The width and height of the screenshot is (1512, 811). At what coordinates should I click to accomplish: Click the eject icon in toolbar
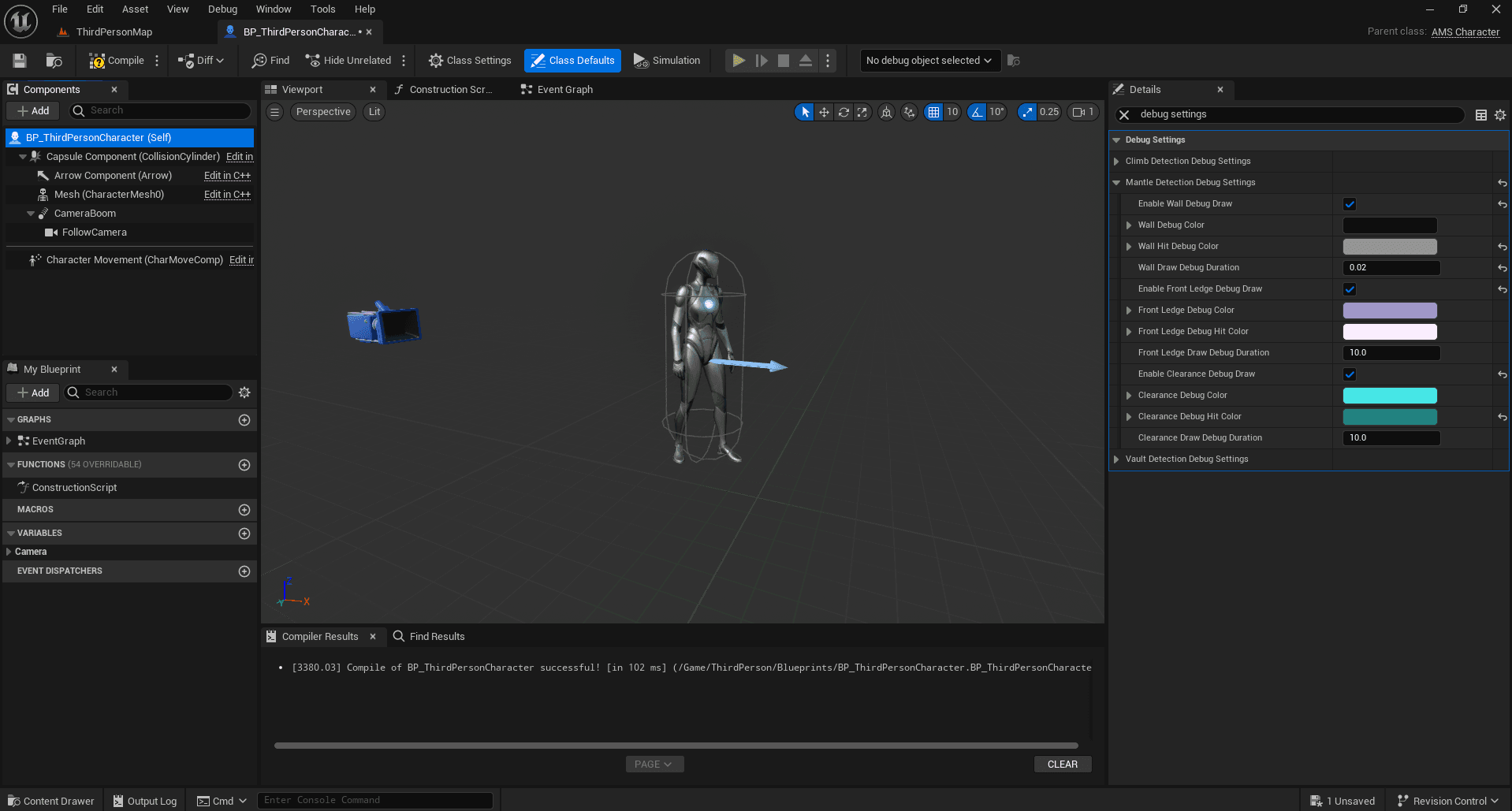pyautogui.click(x=806, y=61)
